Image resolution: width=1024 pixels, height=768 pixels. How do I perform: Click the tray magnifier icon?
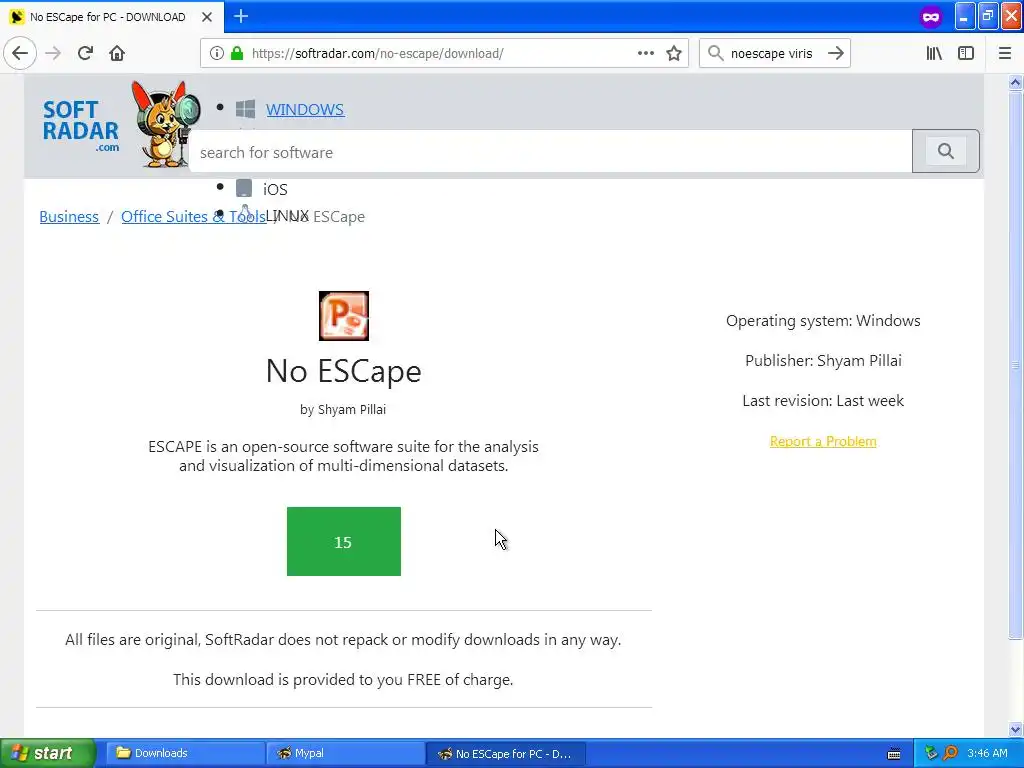pyautogui.click(x=950, y=753)
